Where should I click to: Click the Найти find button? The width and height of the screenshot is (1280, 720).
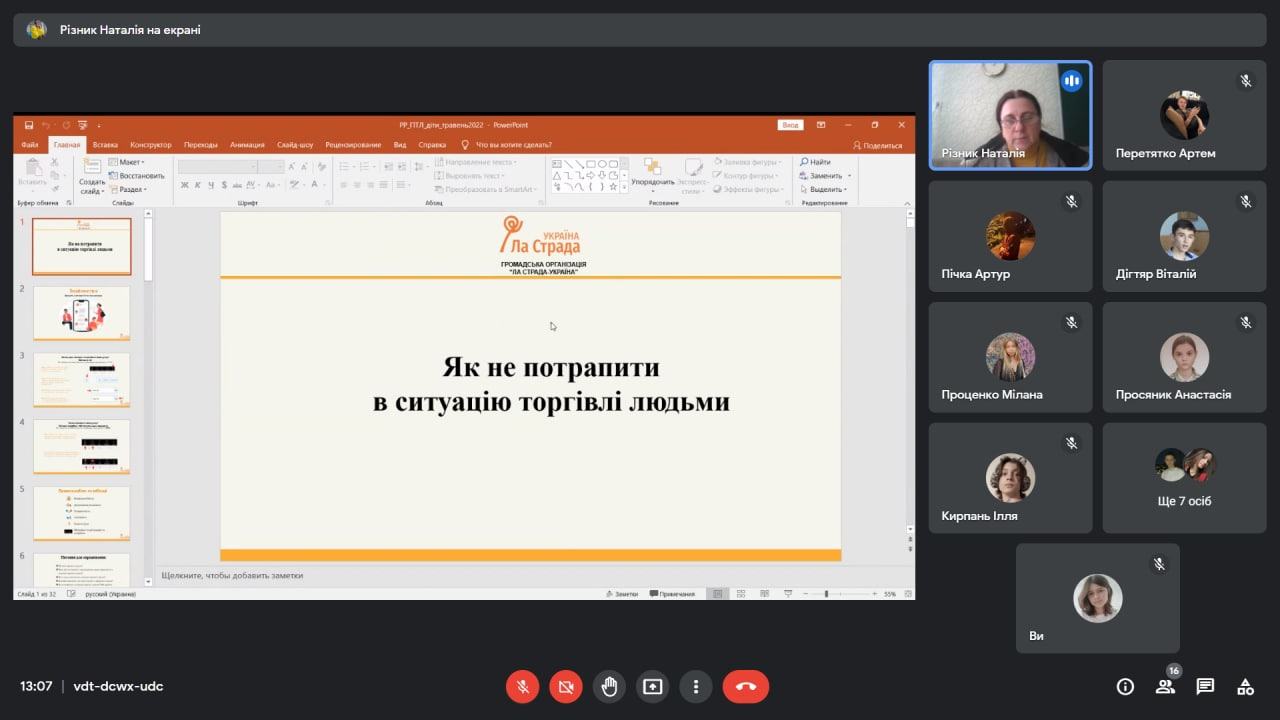pos(815,162)
